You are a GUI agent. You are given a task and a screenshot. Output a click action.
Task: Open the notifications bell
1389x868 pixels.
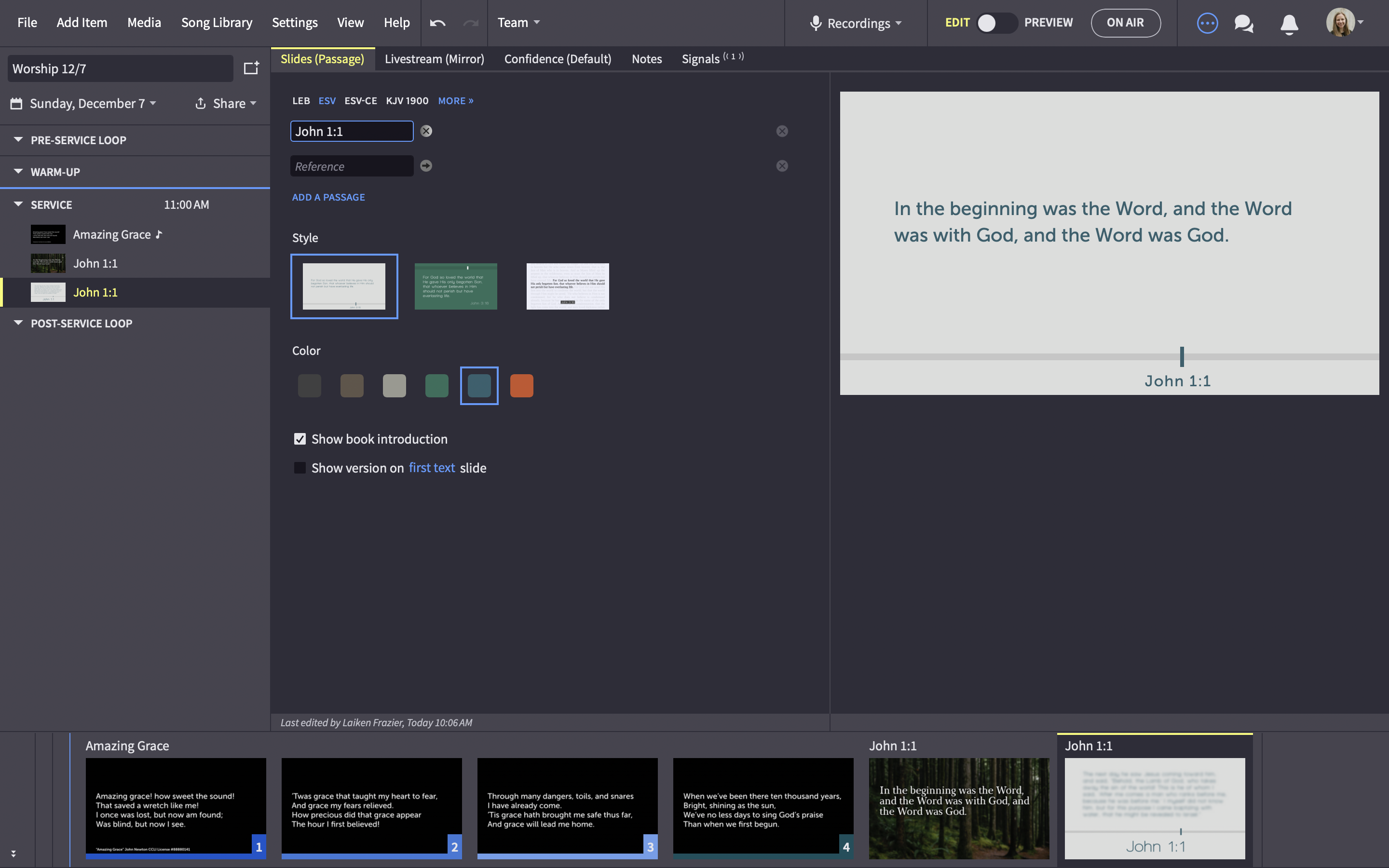click(1289, 24)
